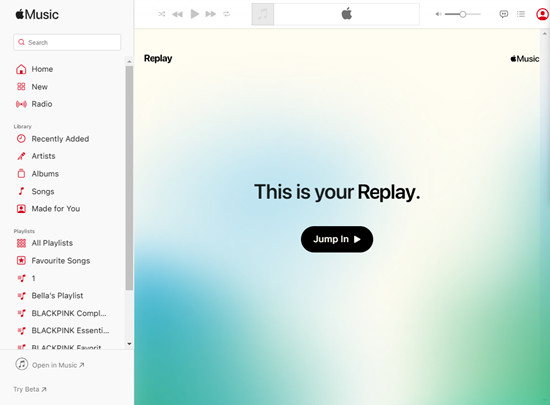Open the playlist named 1
550x405 pixels.
click(33, 278)
